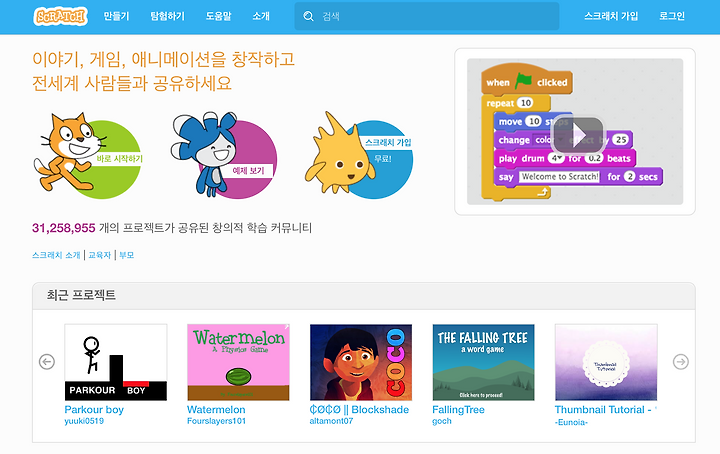This screenshot has width=720, height=454.
Task: Open the Parkour boy thumbnail
Action: pos(116,362)
